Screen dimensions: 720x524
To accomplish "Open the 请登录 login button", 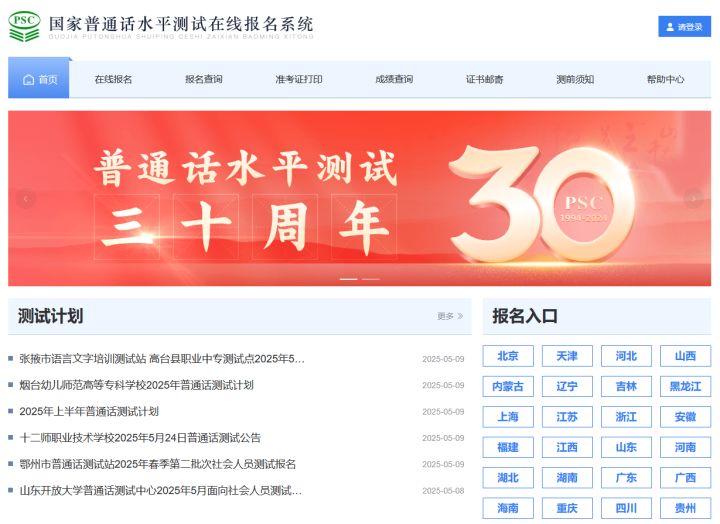I will pyautogui.click(x=684, y=27).
